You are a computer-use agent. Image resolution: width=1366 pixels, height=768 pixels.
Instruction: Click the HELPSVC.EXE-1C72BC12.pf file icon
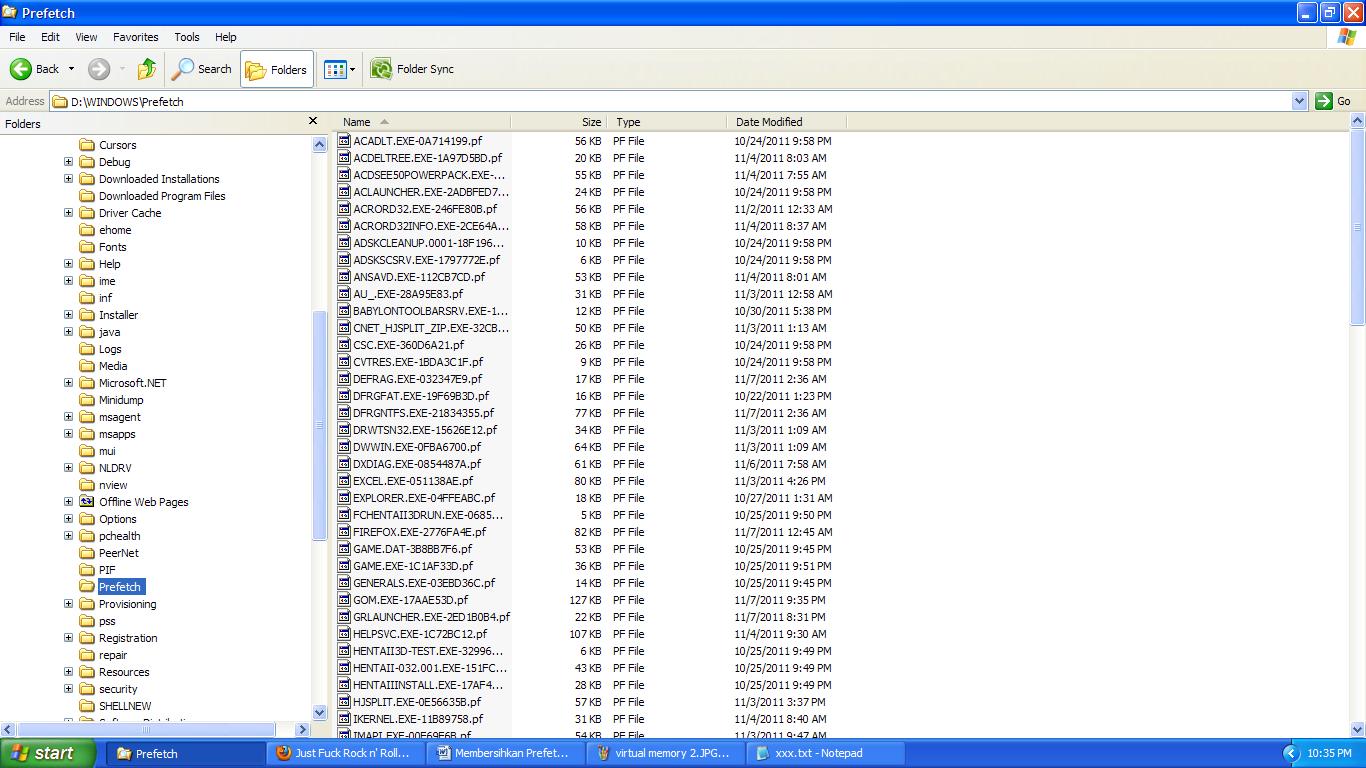click(x=344, y=634)
